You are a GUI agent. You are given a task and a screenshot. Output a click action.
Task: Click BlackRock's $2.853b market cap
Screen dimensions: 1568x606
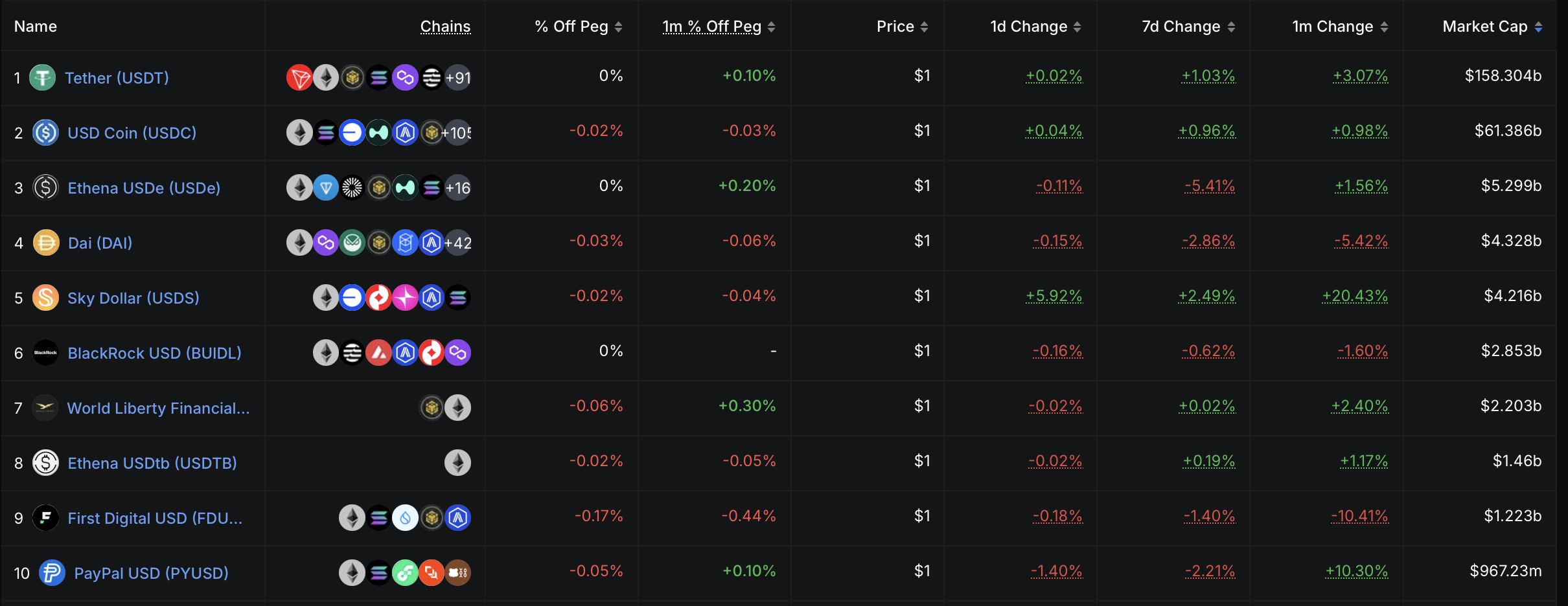click(x=1511, y=351)
